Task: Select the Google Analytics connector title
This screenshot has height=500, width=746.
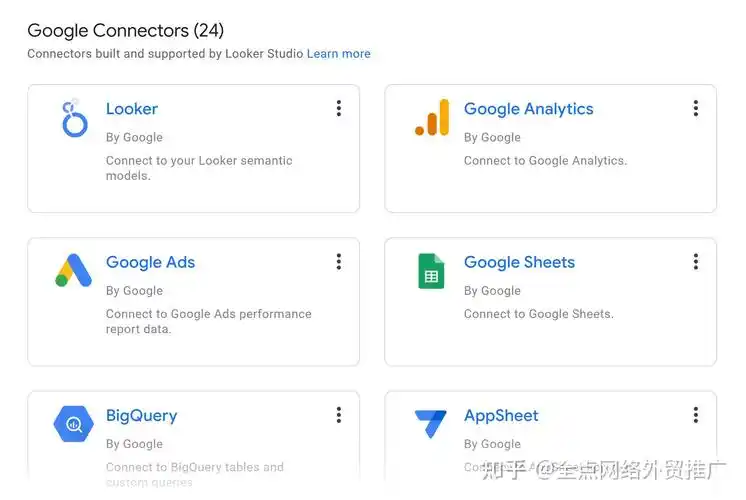Action: click(528, 109)
